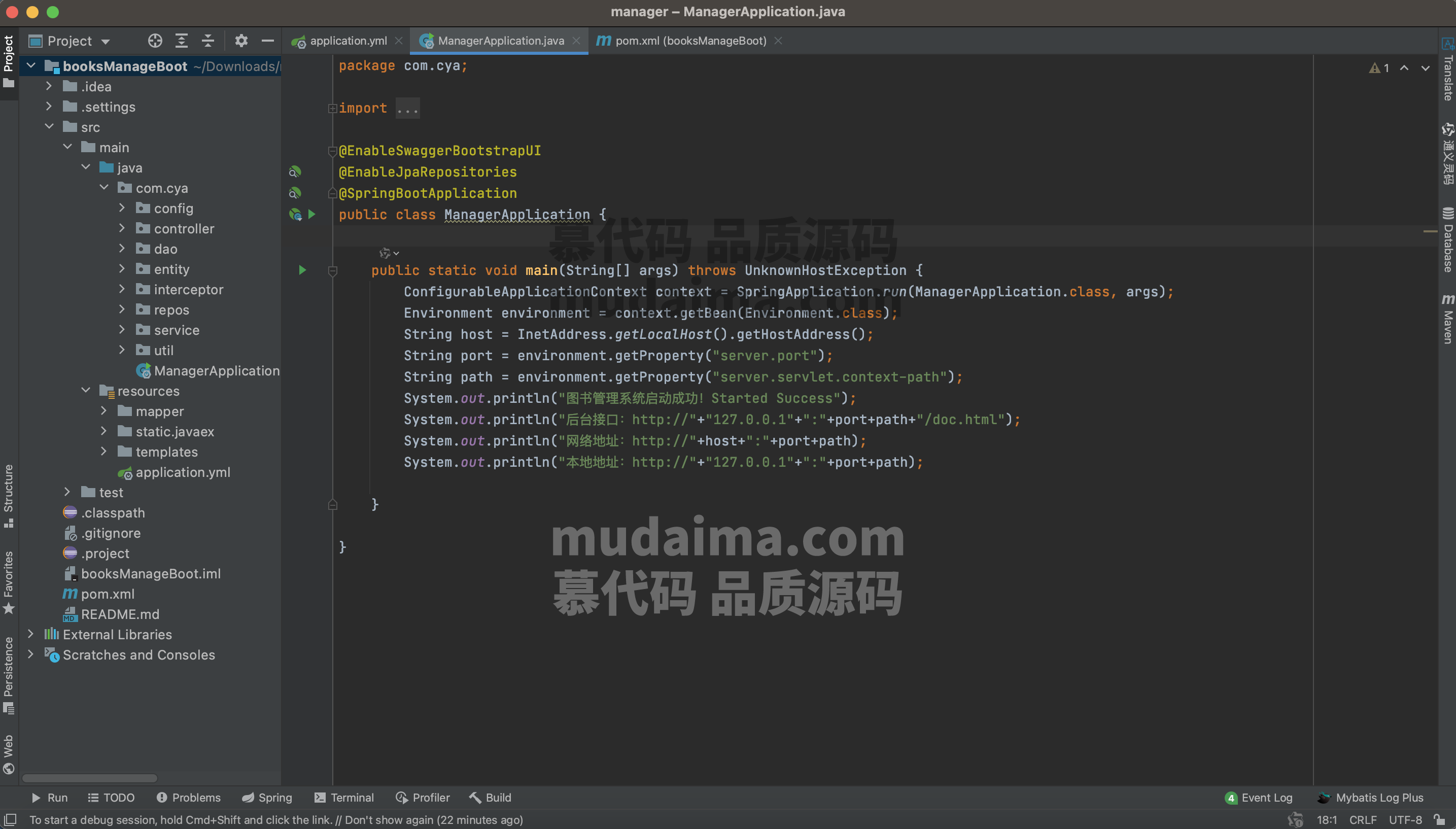Viewport: 1456px width, 829px height.
Task: Select pom.xml in project tree
Action: [98, 594]
